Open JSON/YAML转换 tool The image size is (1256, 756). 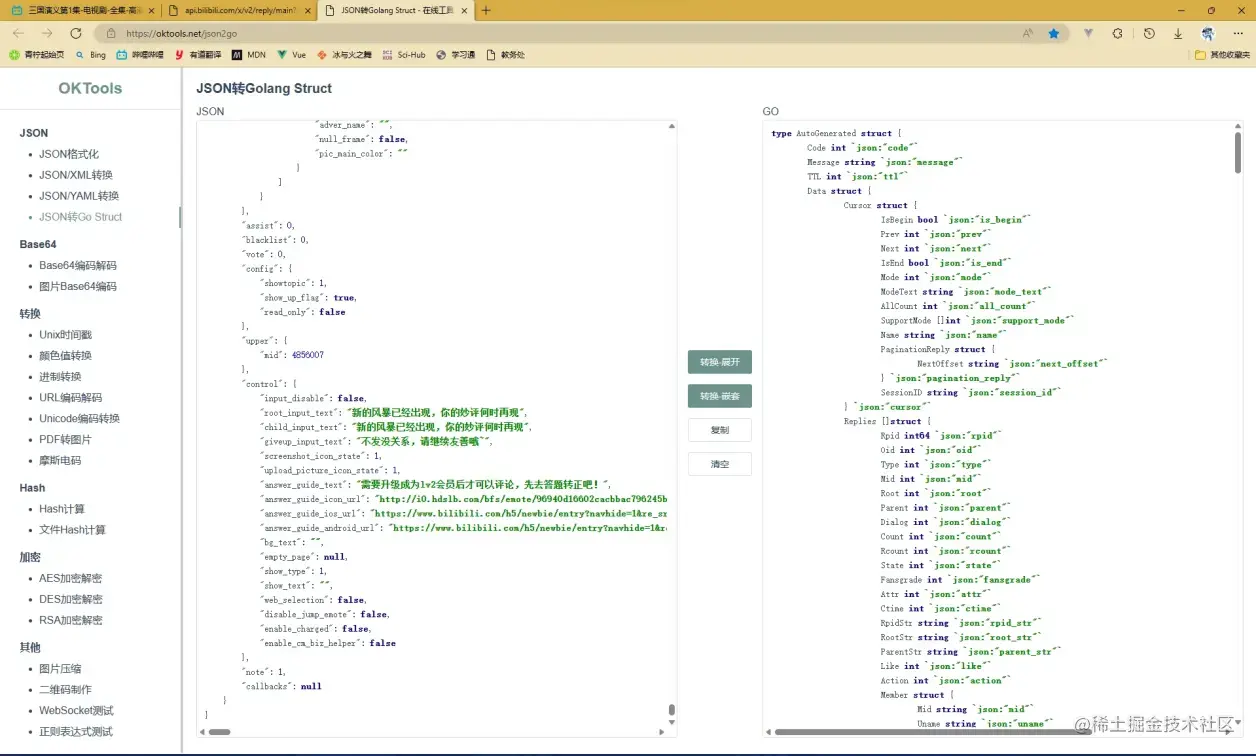79,196
